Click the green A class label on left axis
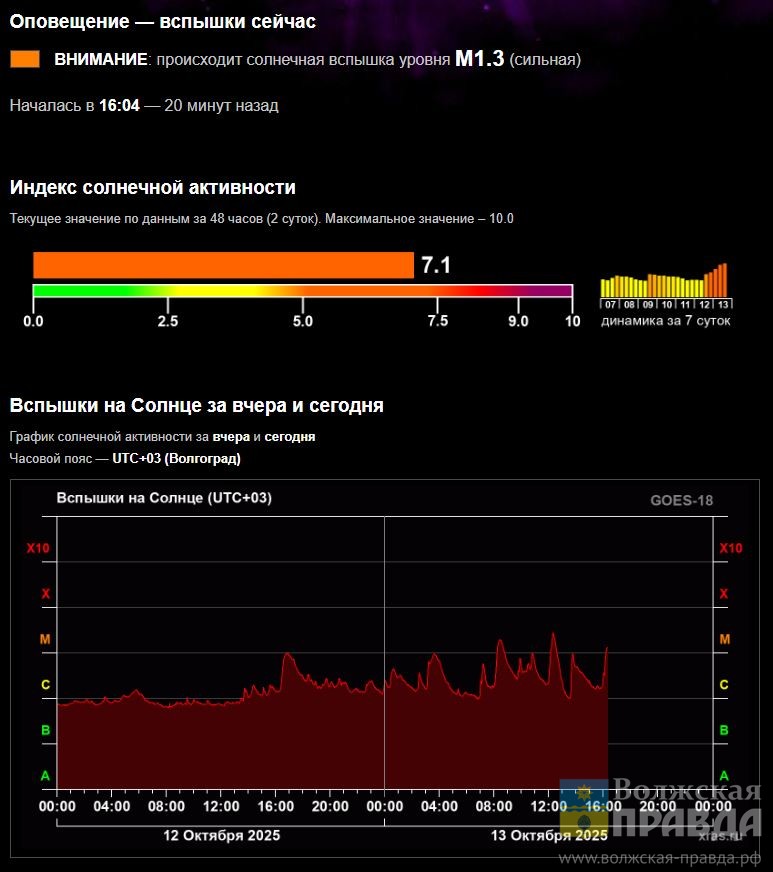This screenshot has width=773, height=872. click(45, 776)
